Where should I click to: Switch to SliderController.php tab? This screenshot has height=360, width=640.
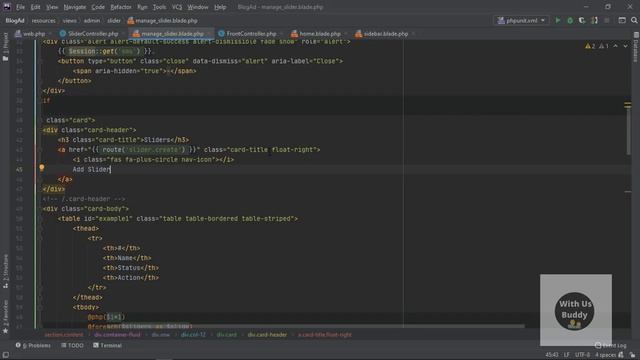point(93,34)
